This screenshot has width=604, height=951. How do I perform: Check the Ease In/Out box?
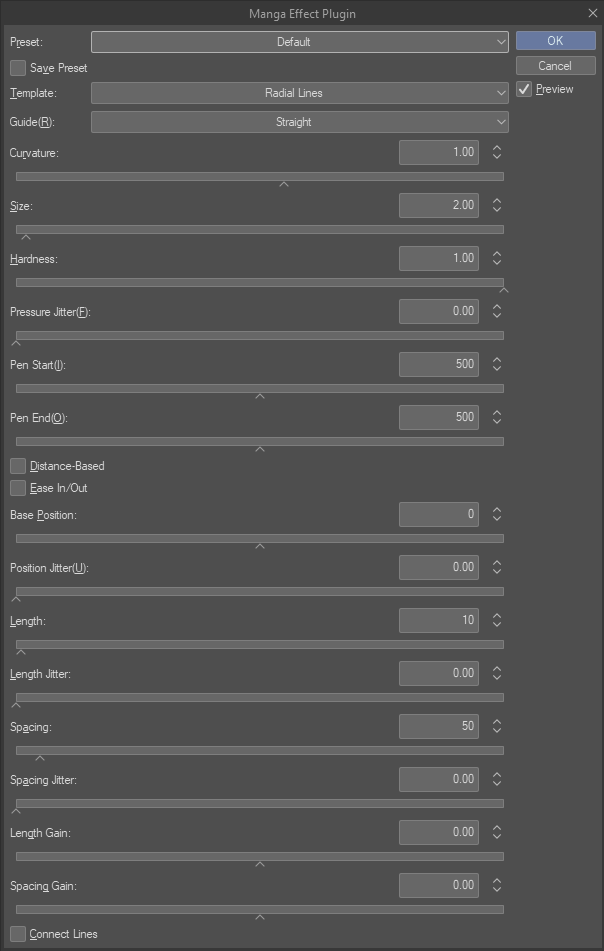click(18, 488)
